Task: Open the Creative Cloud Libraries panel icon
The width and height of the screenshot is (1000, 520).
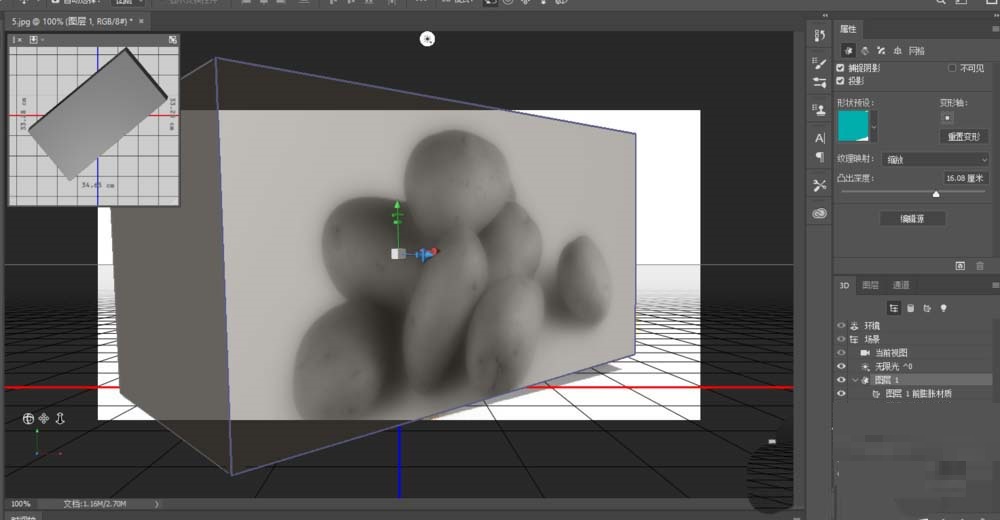Action: pos(820,212)
